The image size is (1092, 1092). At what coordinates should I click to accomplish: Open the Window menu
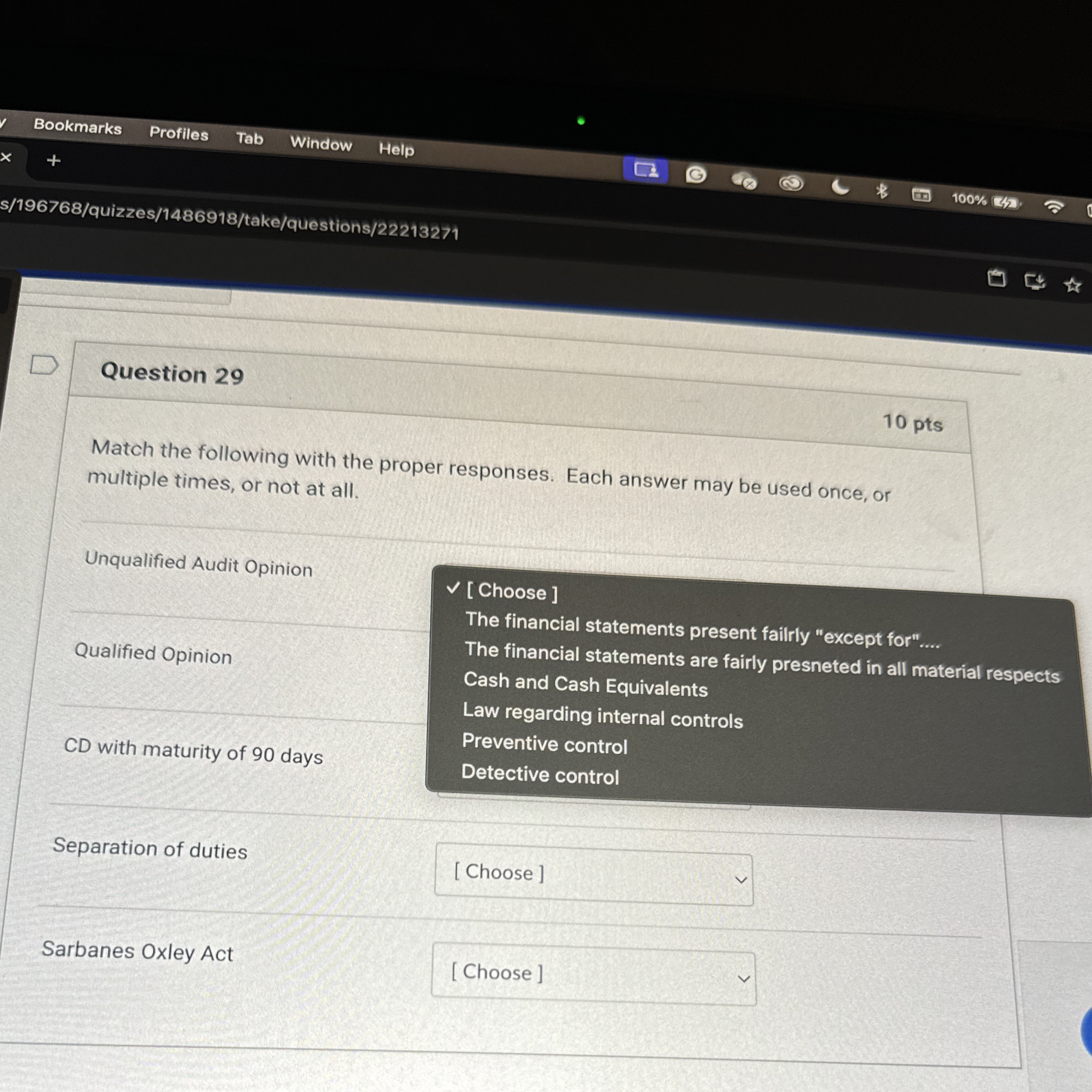click(320, 144)
